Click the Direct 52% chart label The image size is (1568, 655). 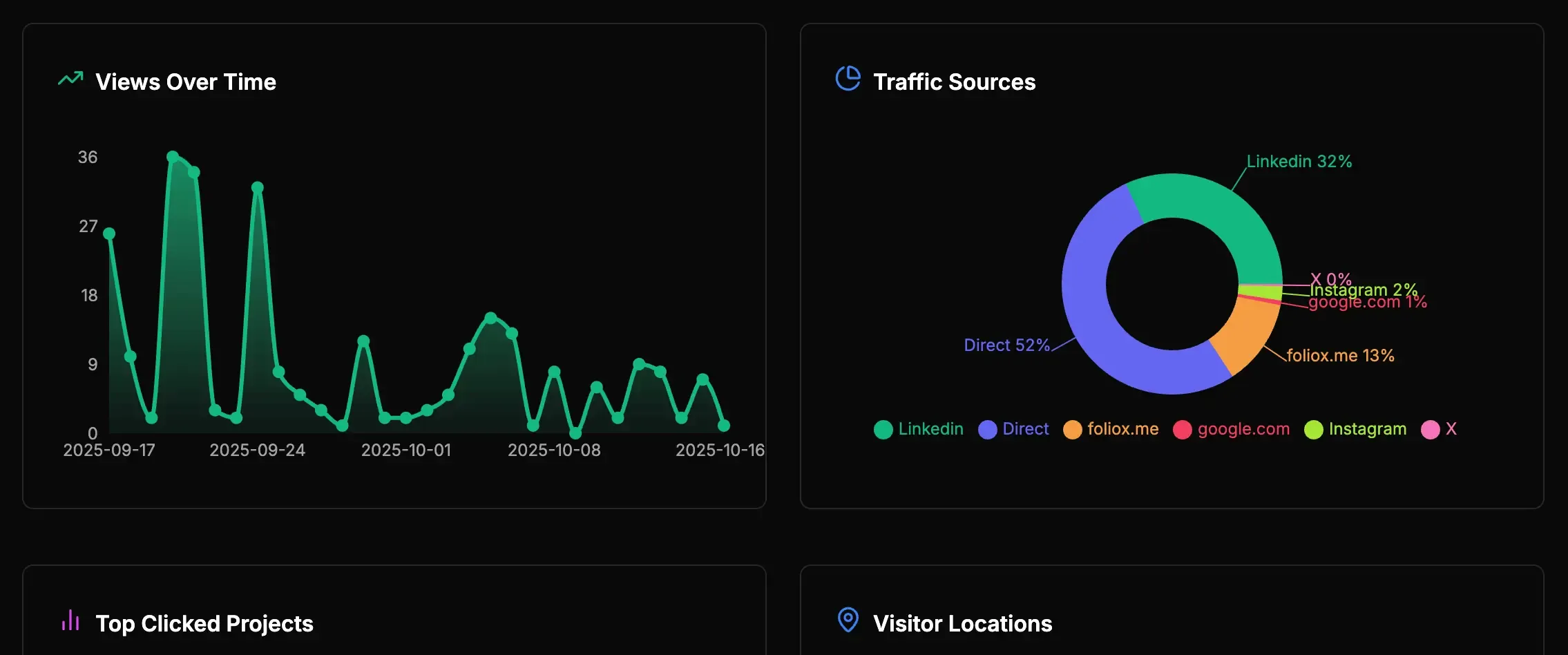click(x=1006, y=345)
